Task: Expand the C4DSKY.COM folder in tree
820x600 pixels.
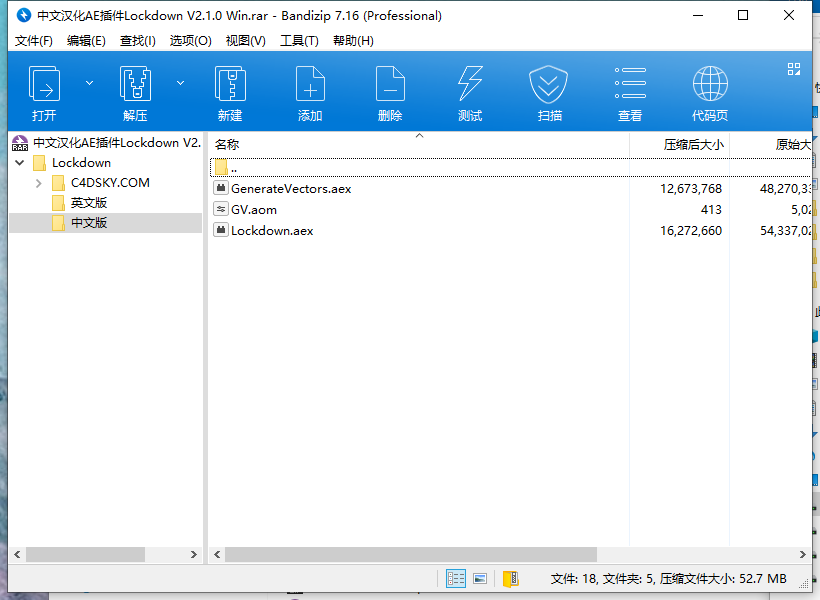Action: tap(39, 183)
